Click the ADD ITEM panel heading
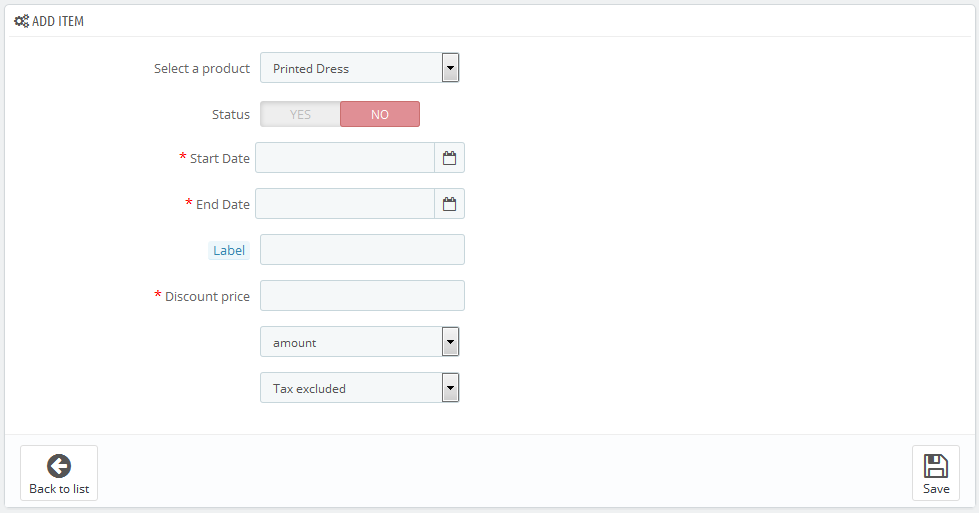This screenshot has height=513, width=979. click(57, 21)
